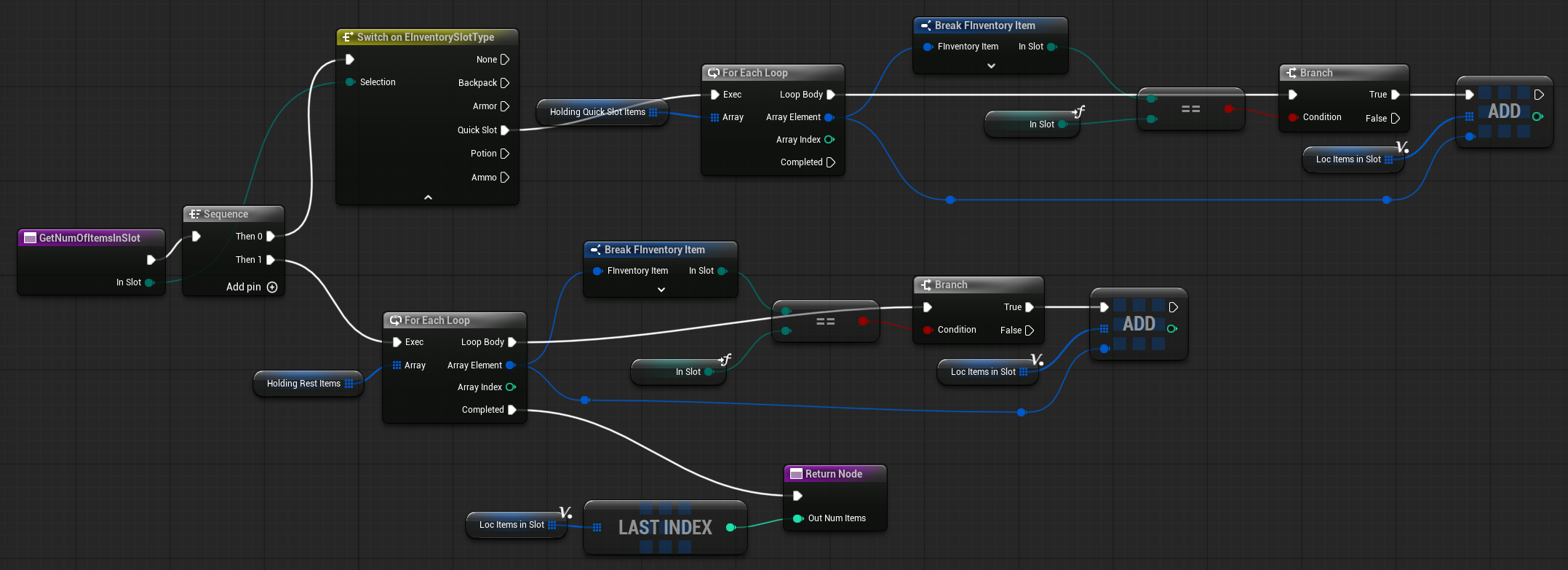Image resolution: width=1568 pixels, height=570 pixels.
Task: Click the Backpack exec output pin
Action: coord(505,83)
